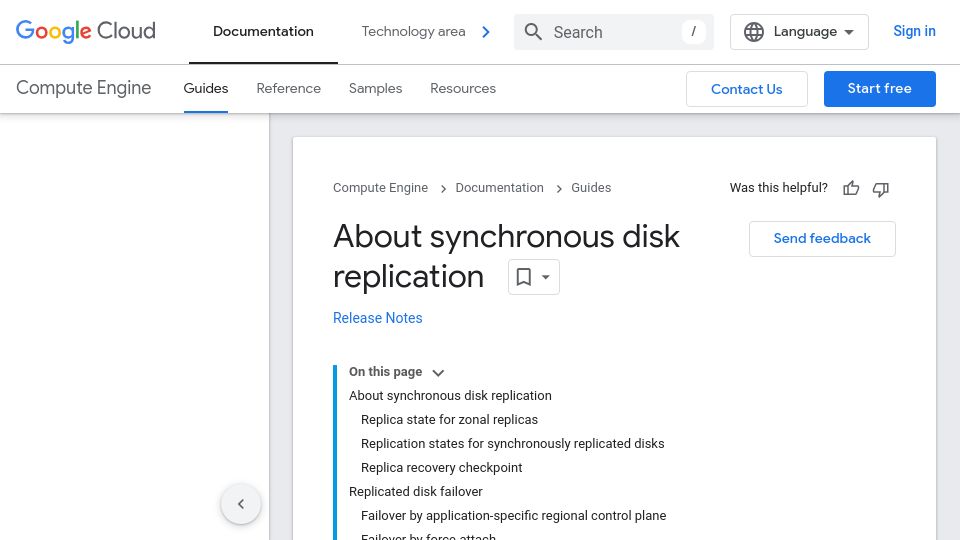960x540 pixels.
Task: Click Compute Engine in the breadcrumb
Action: (380, 188)
